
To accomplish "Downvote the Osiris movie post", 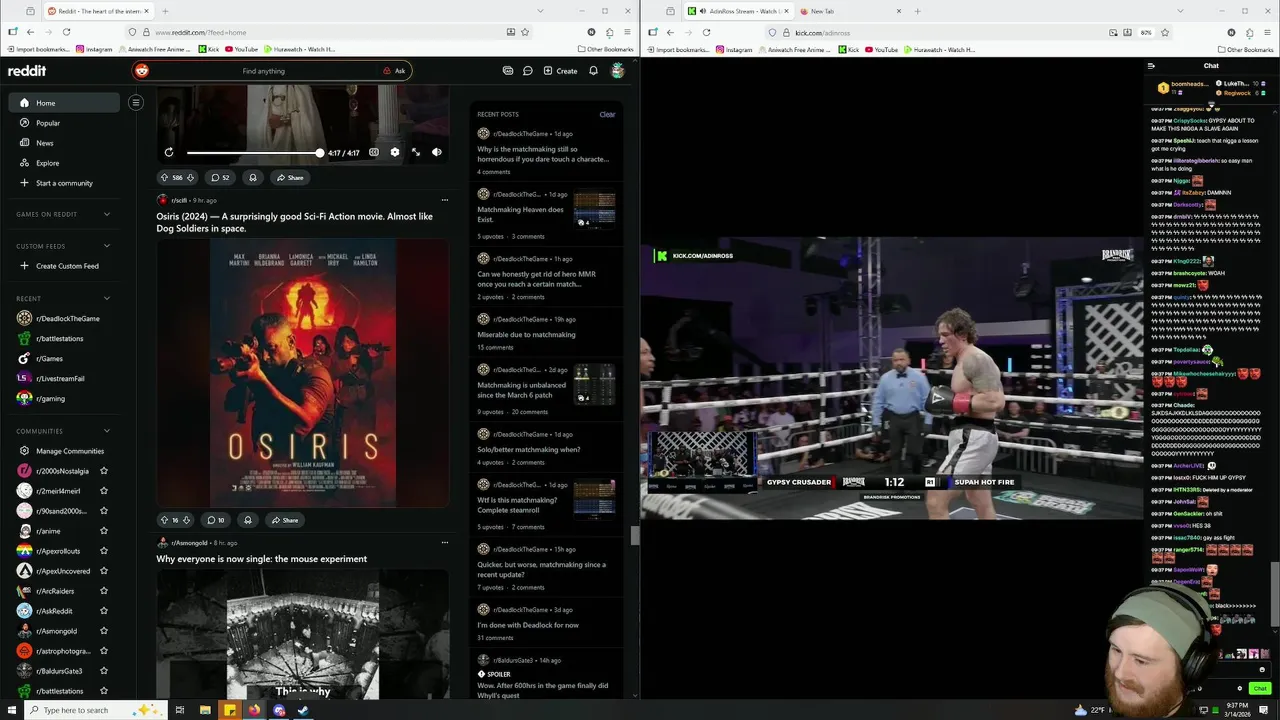I will 186,520.
